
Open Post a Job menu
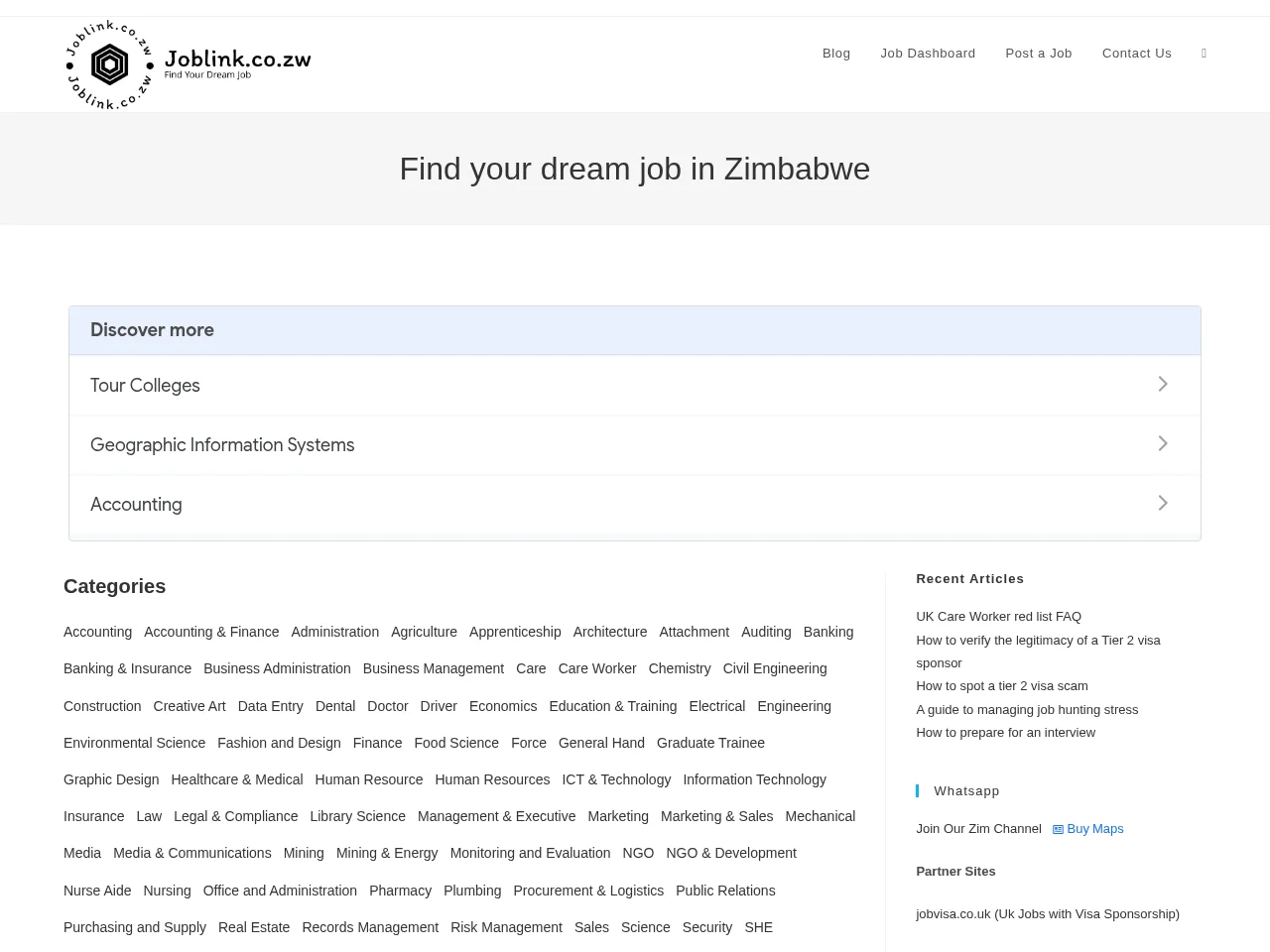point(1039,54)
